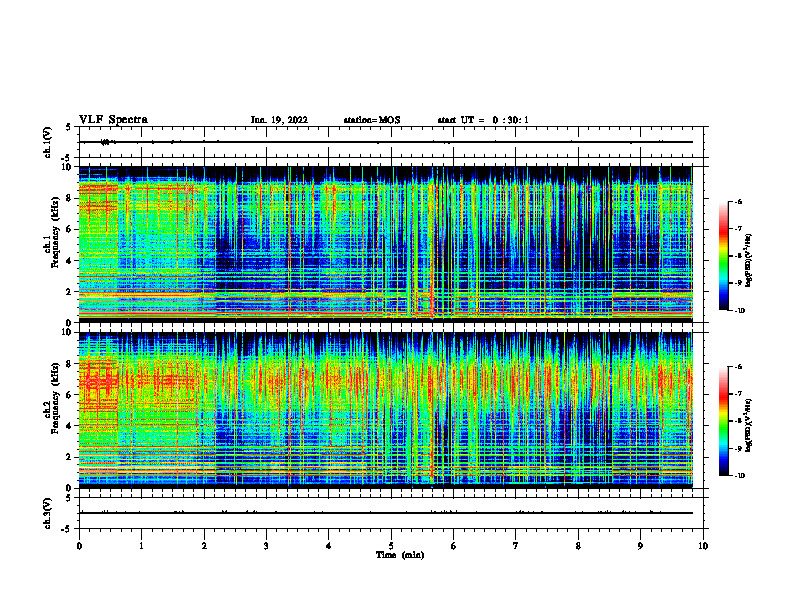Click time axis tick label '4'
Viewport: 792px width, 612px height.
(x=328, y=546)
